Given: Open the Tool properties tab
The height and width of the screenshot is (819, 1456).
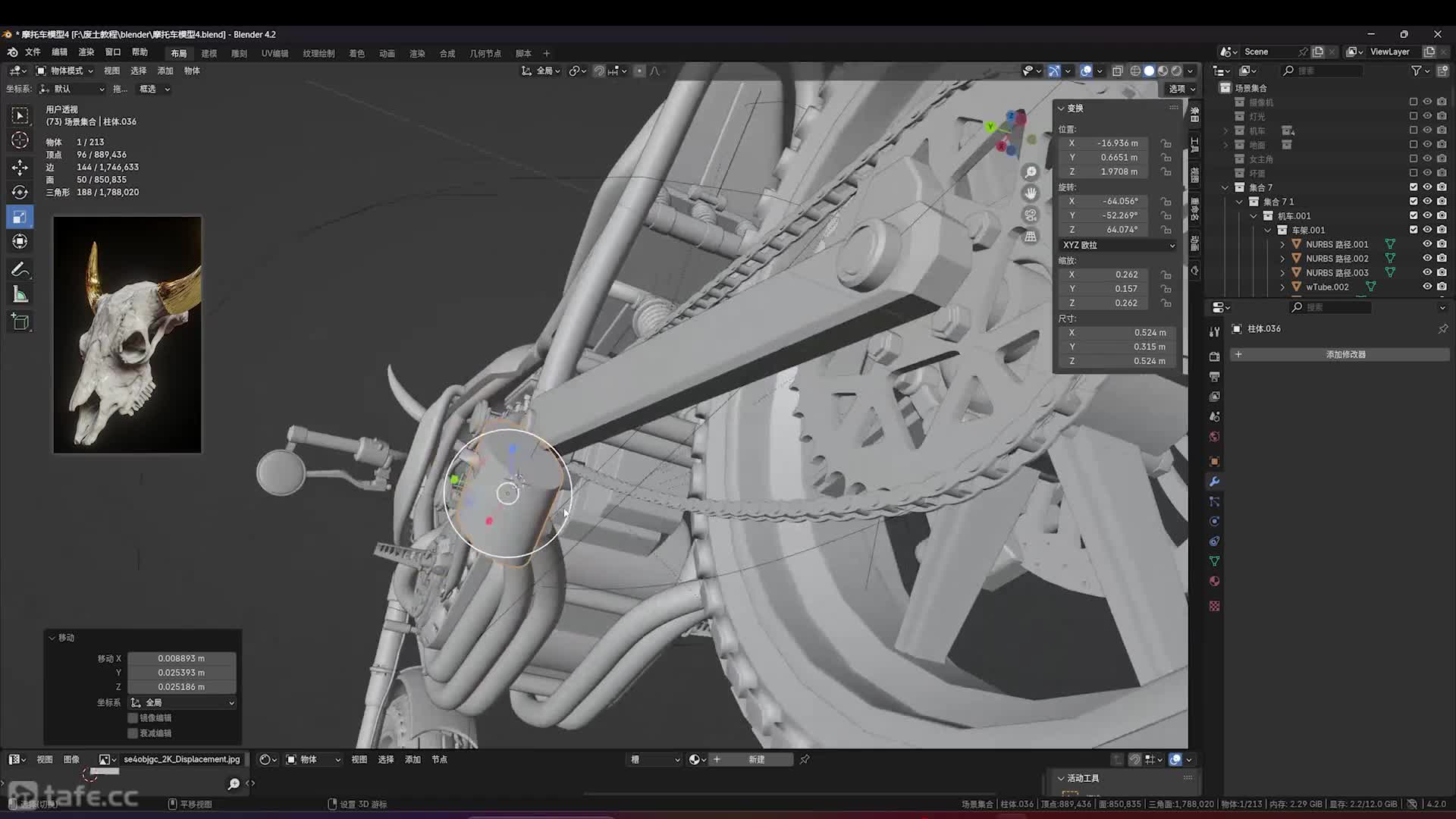Looking at the screenshot, I should (x=1214, y=331).
